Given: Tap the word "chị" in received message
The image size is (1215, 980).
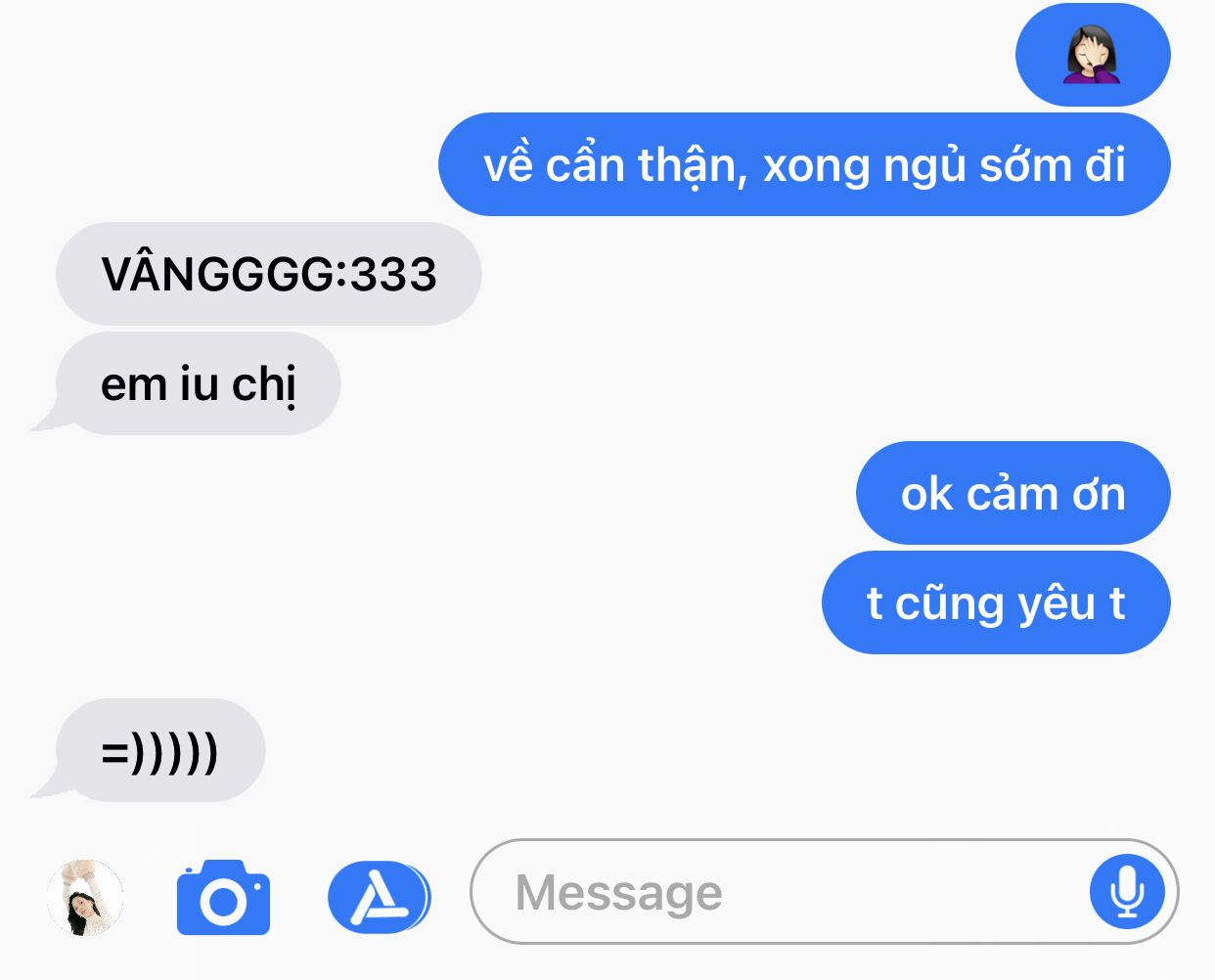Looking at the screenshot, I should tap(263, 384).
